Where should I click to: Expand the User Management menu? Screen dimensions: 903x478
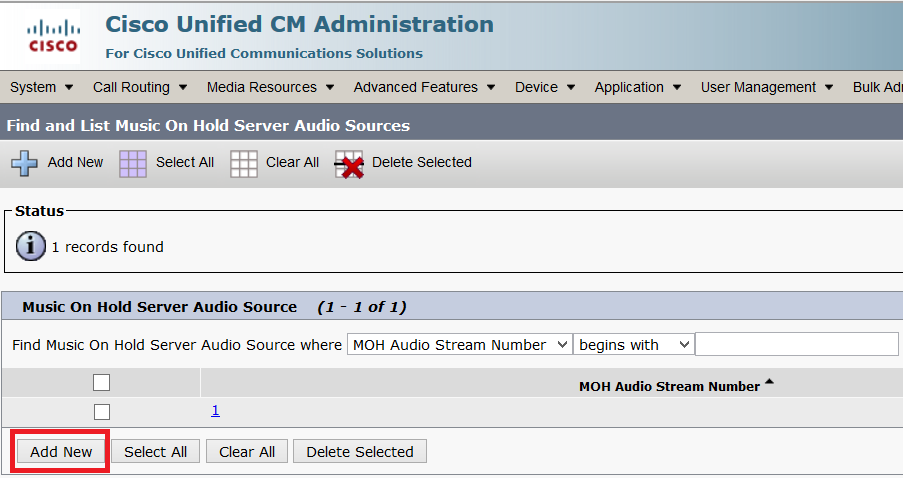click(x=767, y=87)
